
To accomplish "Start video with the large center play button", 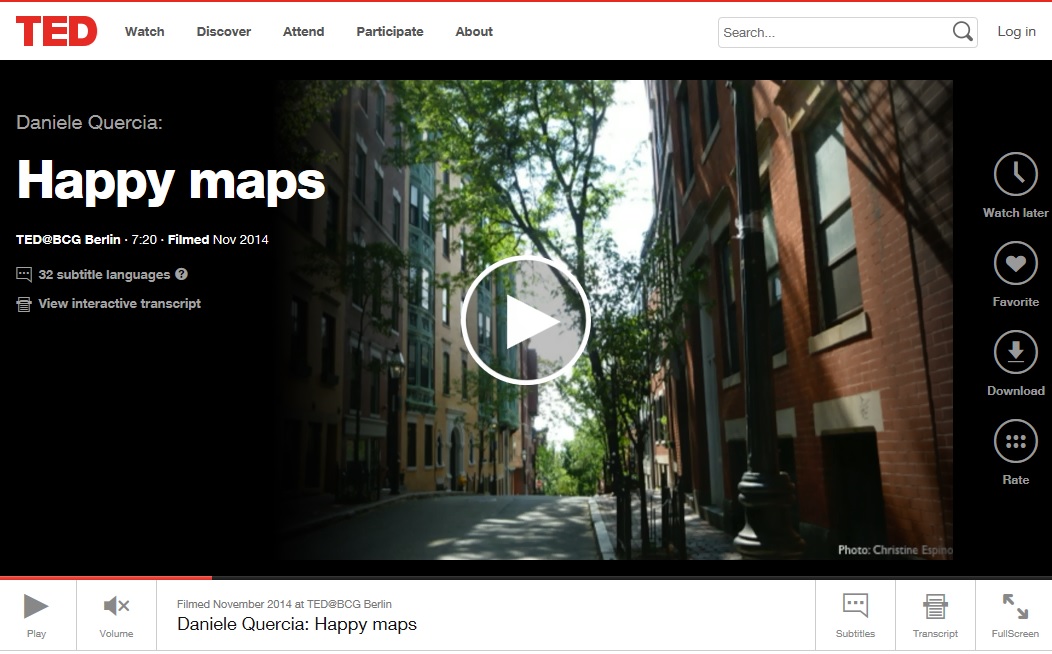I will (x=526, y=320).
